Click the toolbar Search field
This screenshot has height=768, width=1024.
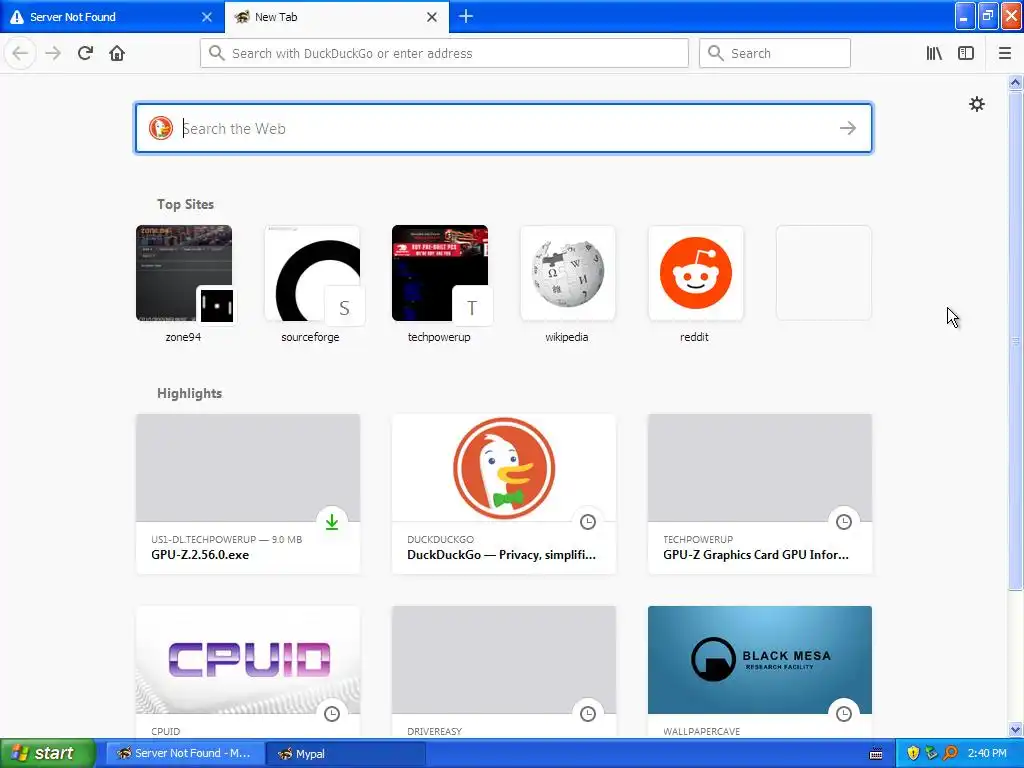[775, 53]
